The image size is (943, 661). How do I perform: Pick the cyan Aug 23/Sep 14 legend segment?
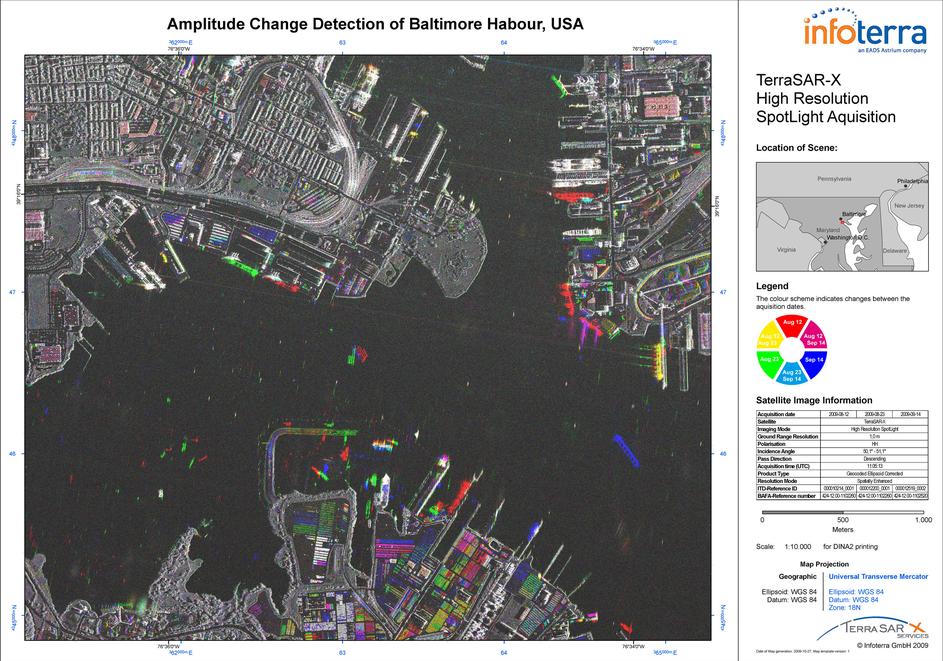(792, 375)
